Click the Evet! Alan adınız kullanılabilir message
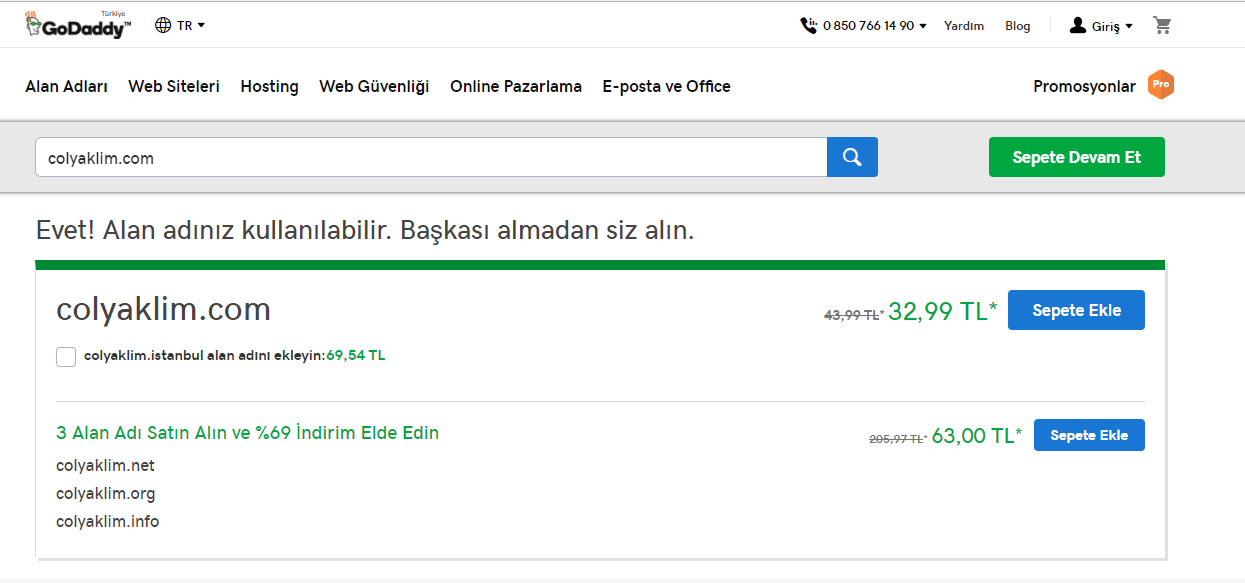 click(x=365, y=231)
